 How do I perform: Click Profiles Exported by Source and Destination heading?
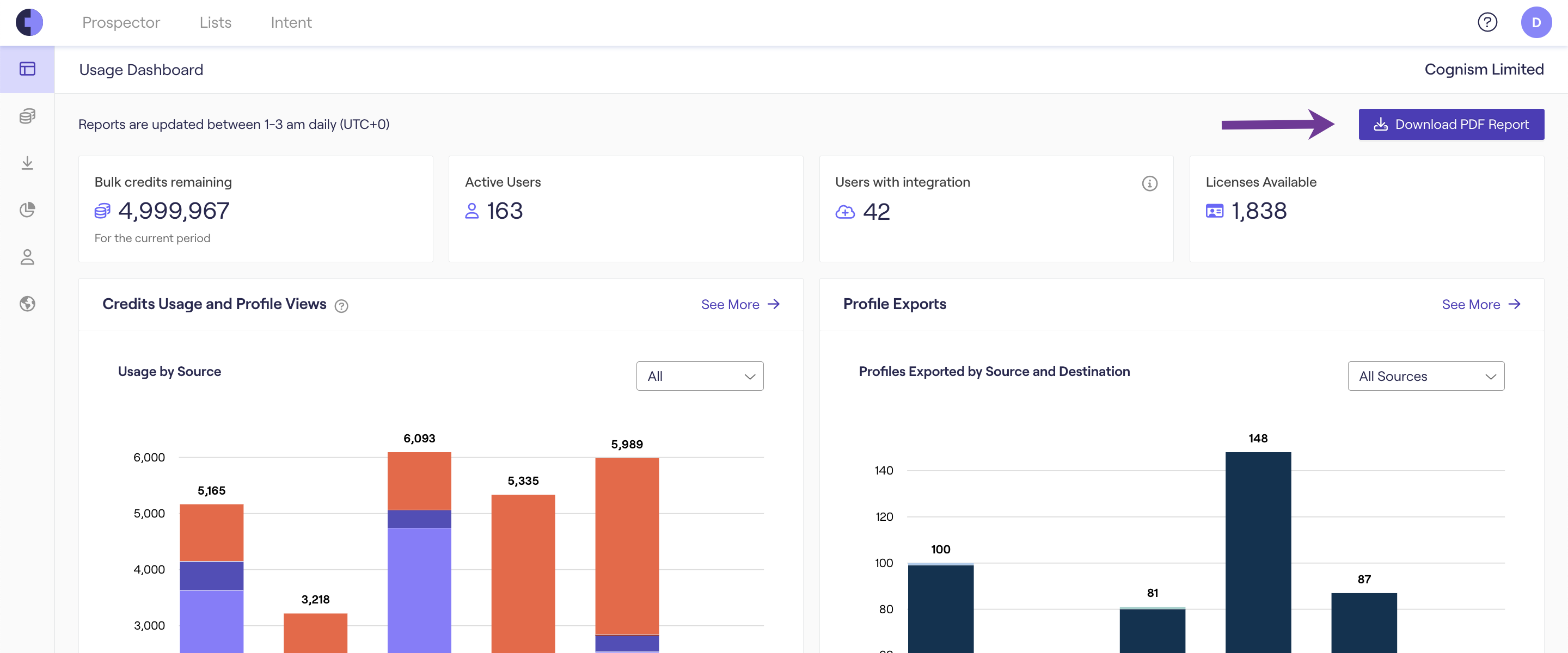pos(994,371)
